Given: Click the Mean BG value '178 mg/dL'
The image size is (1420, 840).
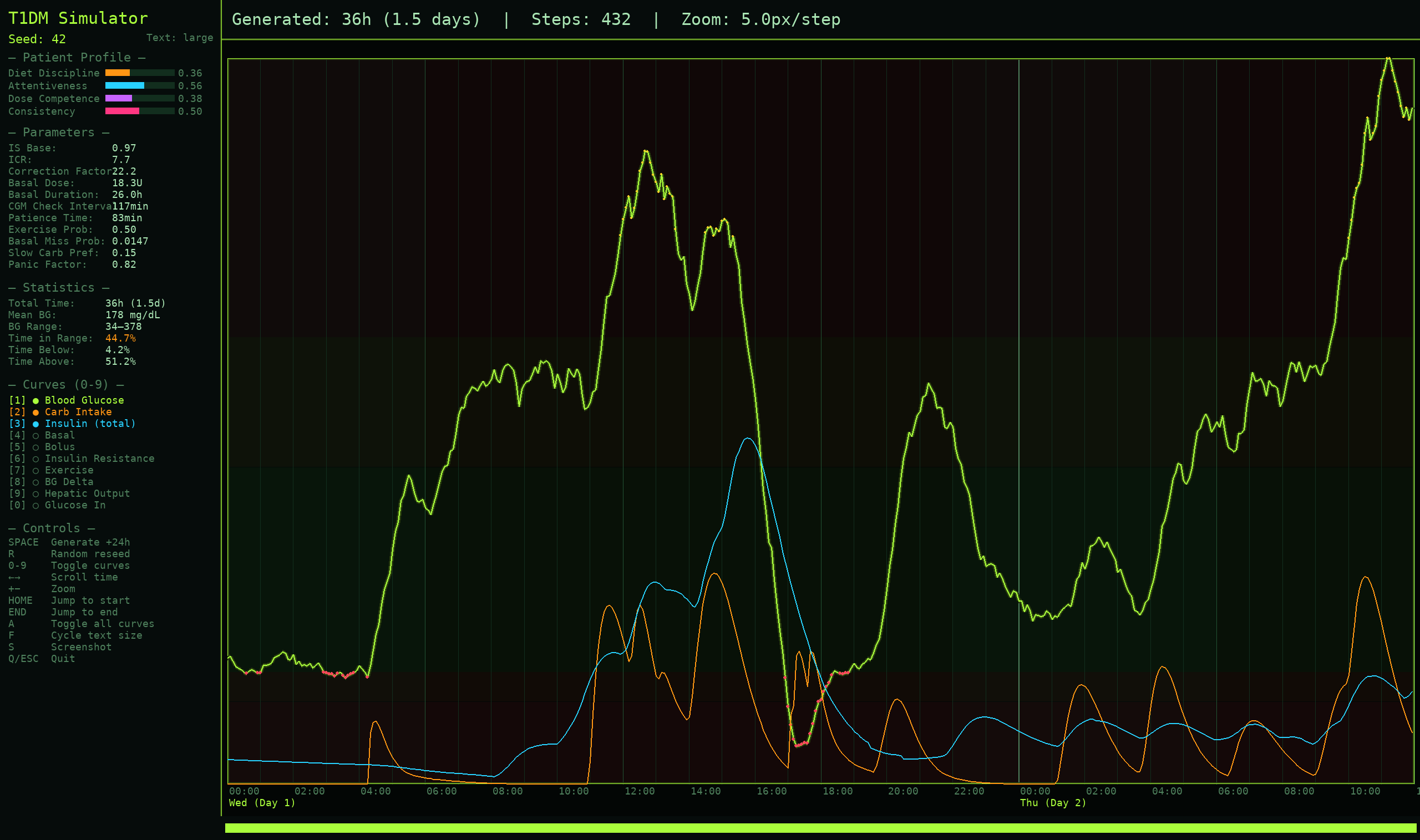Looking at the screenshot, I should click(x=133, y=315).
